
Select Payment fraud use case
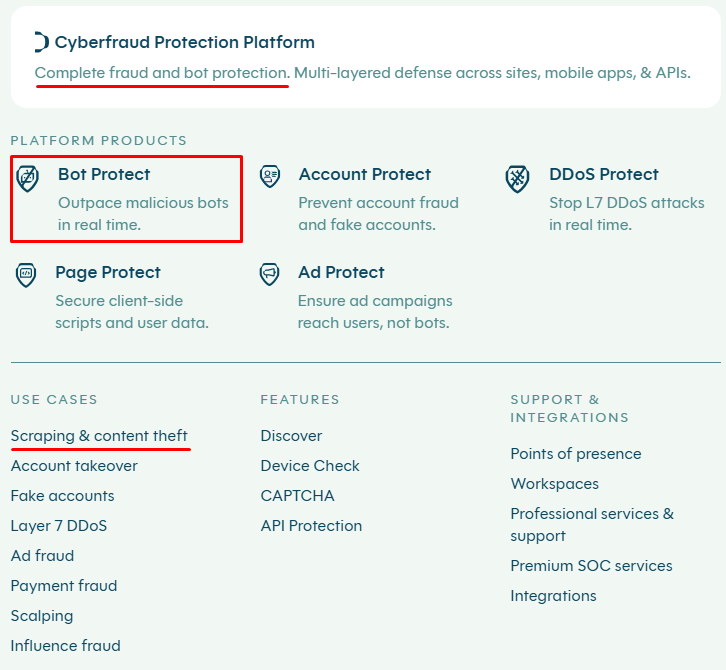(x=64, y=586)
